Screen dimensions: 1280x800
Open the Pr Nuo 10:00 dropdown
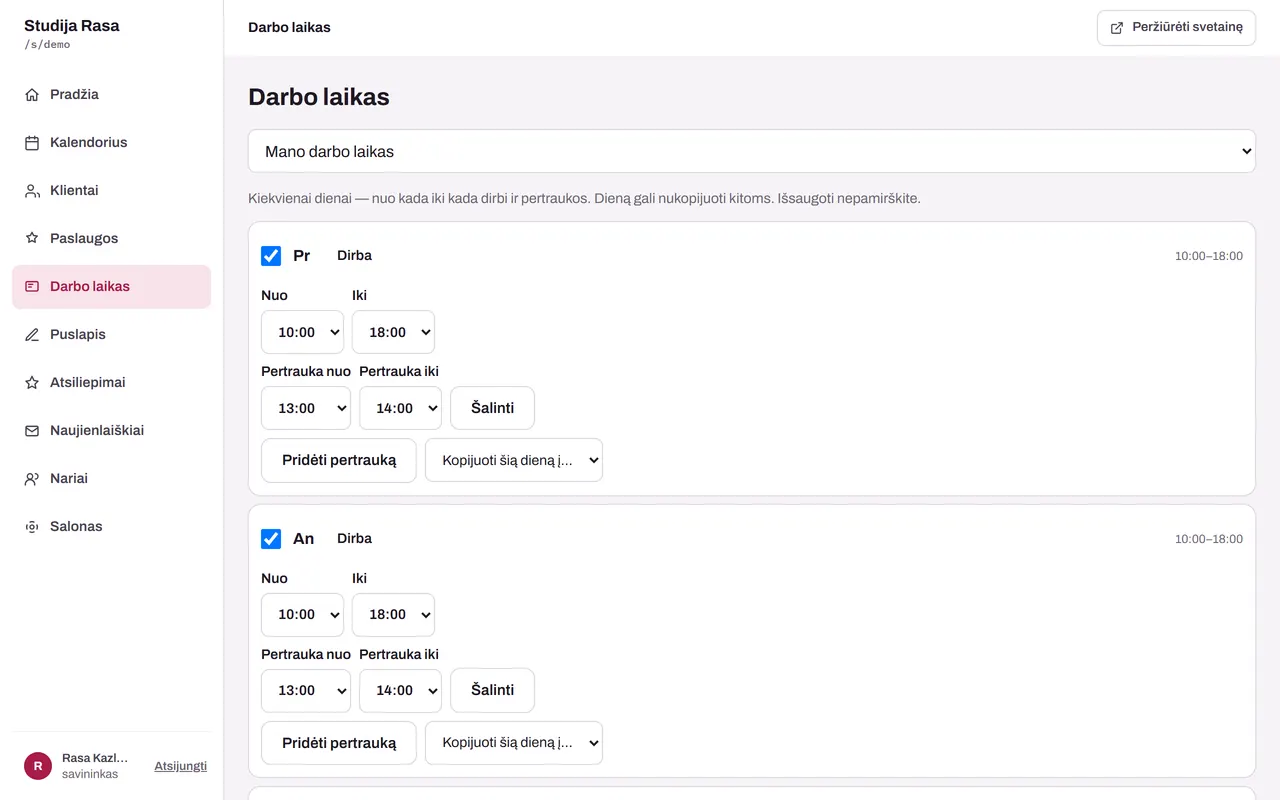(x=302, y=332)
